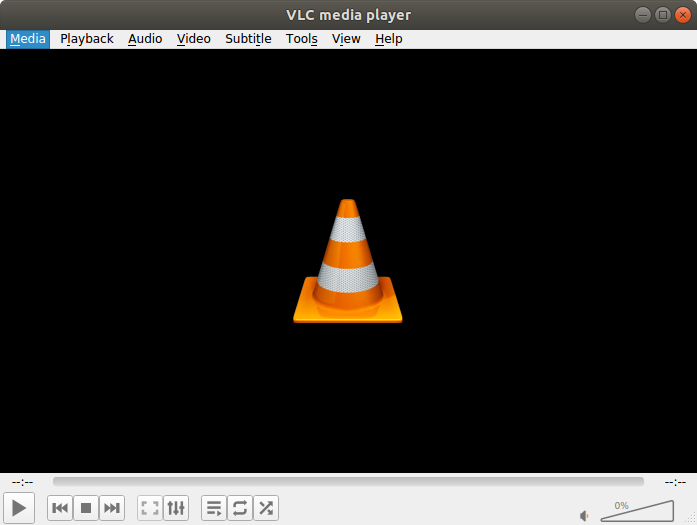
Task: Open the Tools menu
Action: (301, 39)
